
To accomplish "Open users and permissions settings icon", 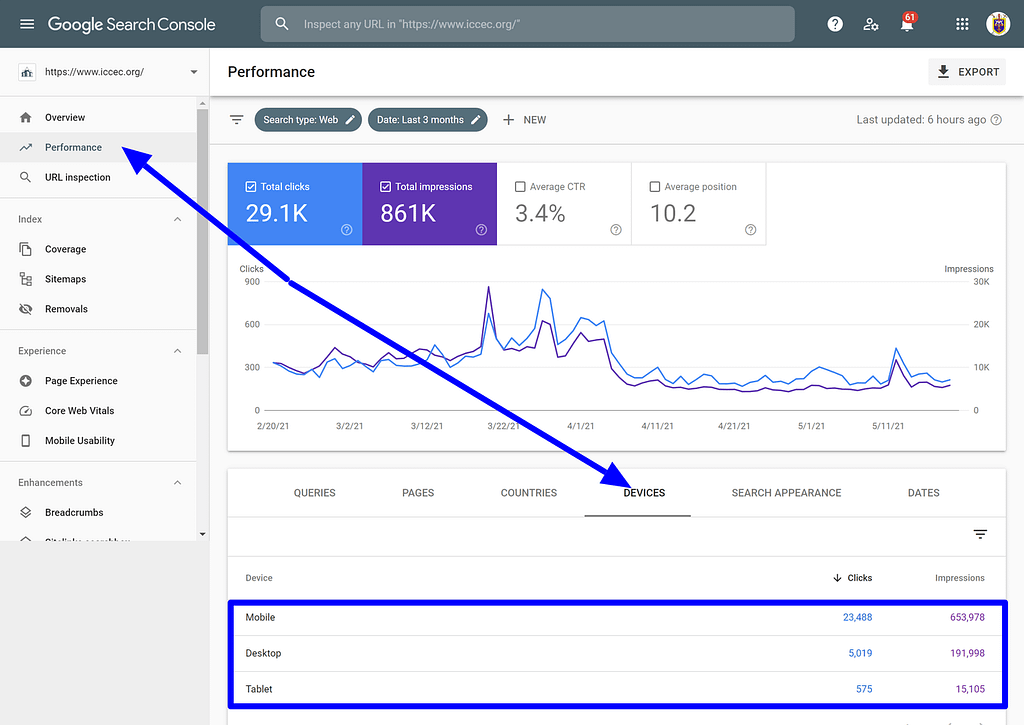I will (871, 24).
